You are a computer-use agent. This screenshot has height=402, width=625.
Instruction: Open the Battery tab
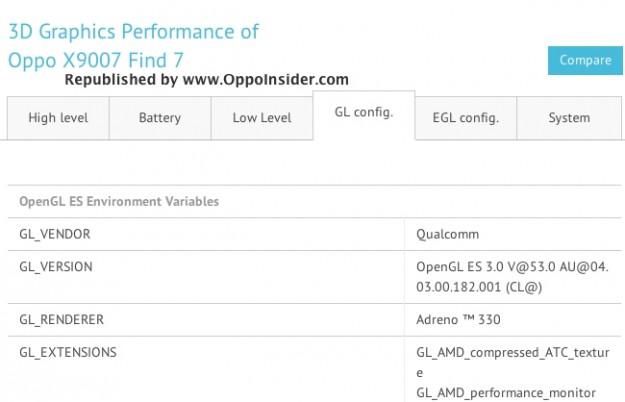(x=160, y=118)
